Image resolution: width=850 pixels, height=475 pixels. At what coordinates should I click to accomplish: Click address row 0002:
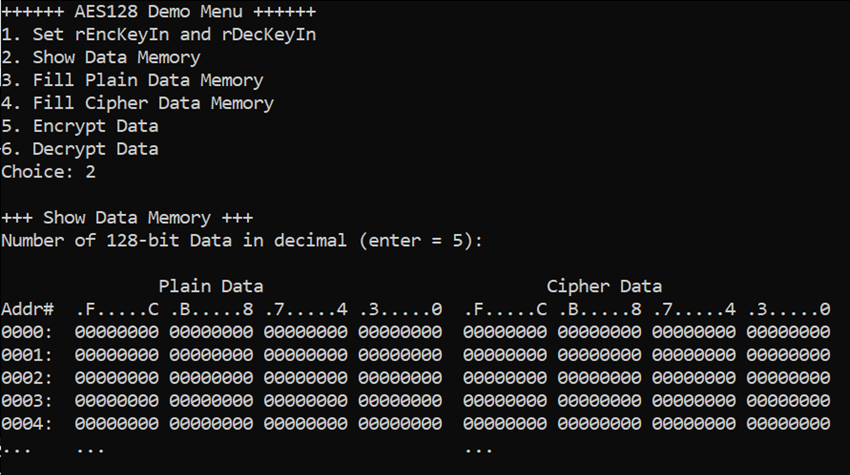(415, 378)
